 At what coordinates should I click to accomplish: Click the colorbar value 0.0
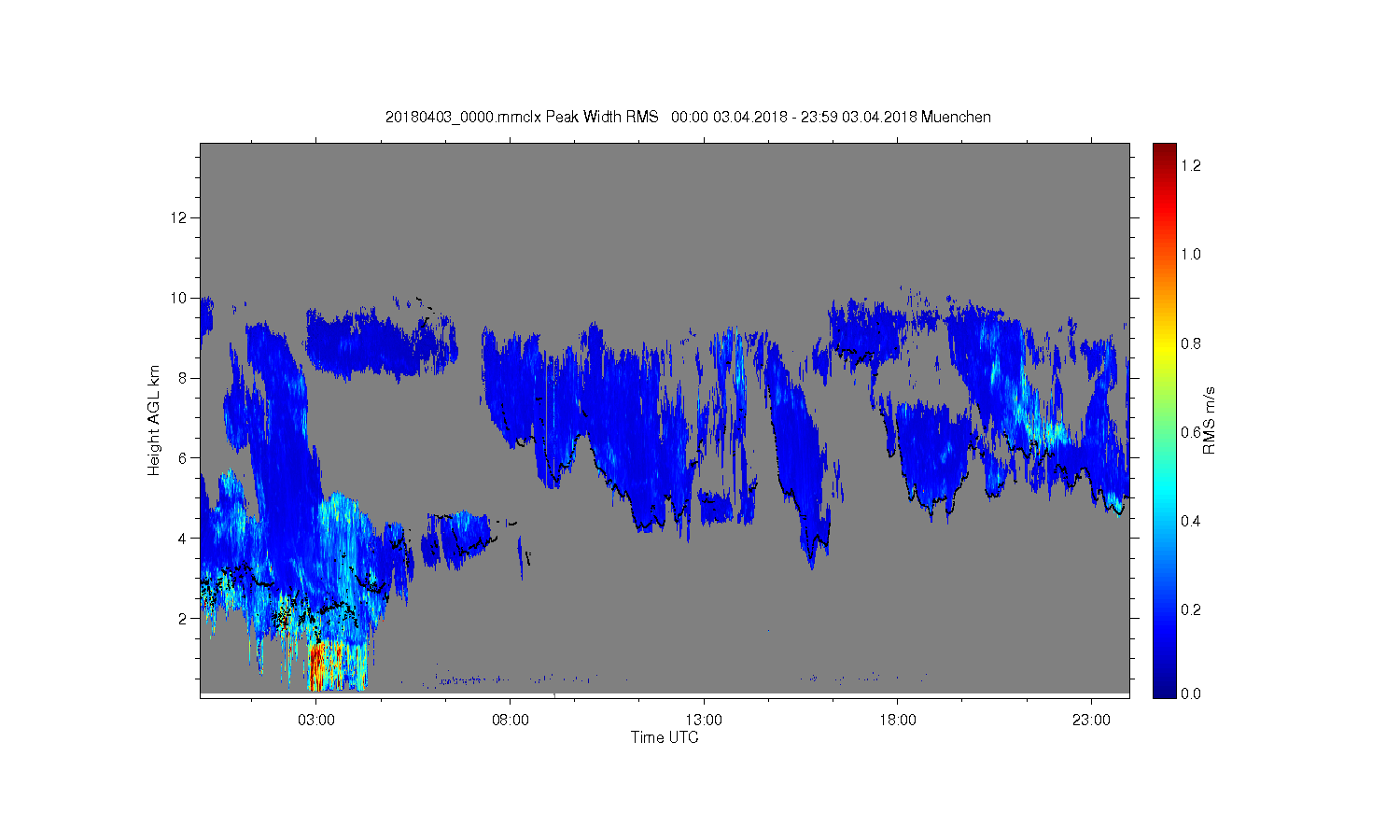(1190, 693)
